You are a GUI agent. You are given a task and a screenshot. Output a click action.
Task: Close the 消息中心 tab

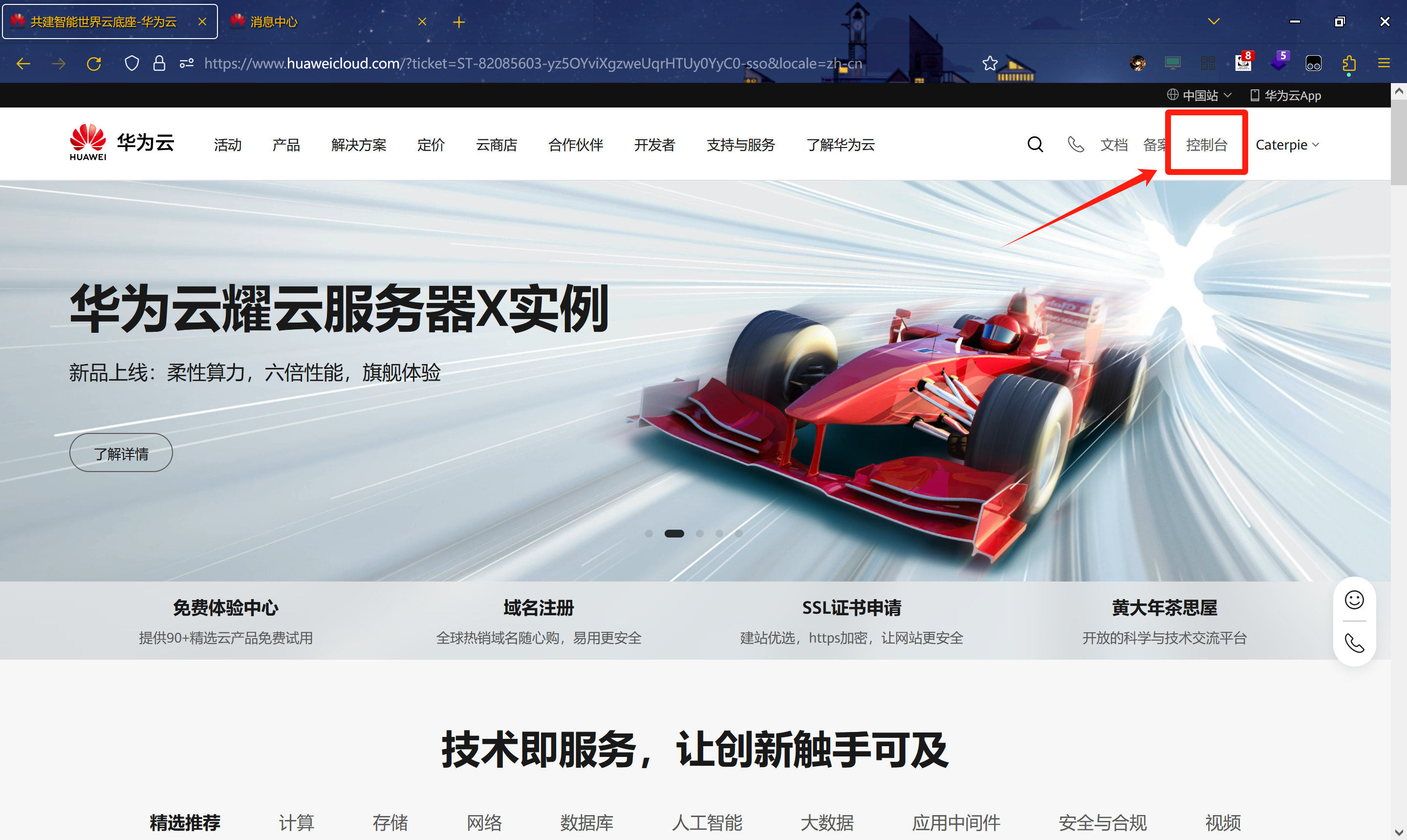click(422, 22)
